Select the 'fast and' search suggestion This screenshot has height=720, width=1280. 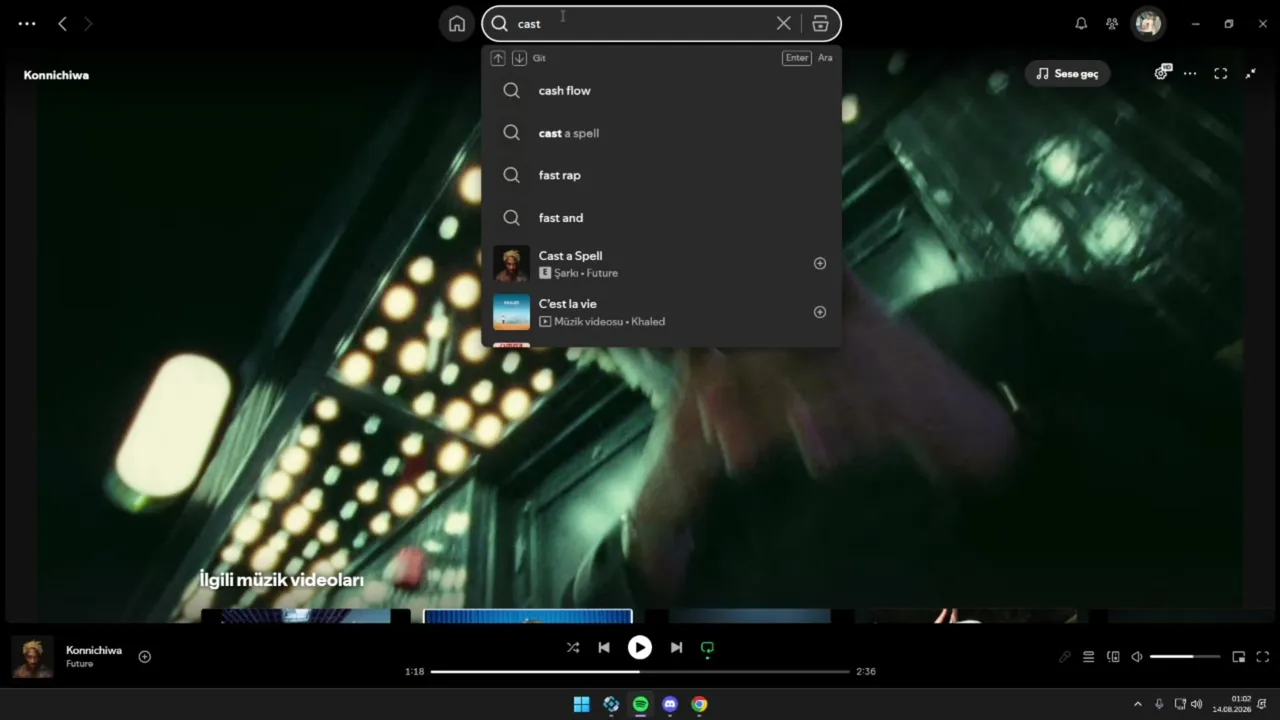tap(661, 218)
